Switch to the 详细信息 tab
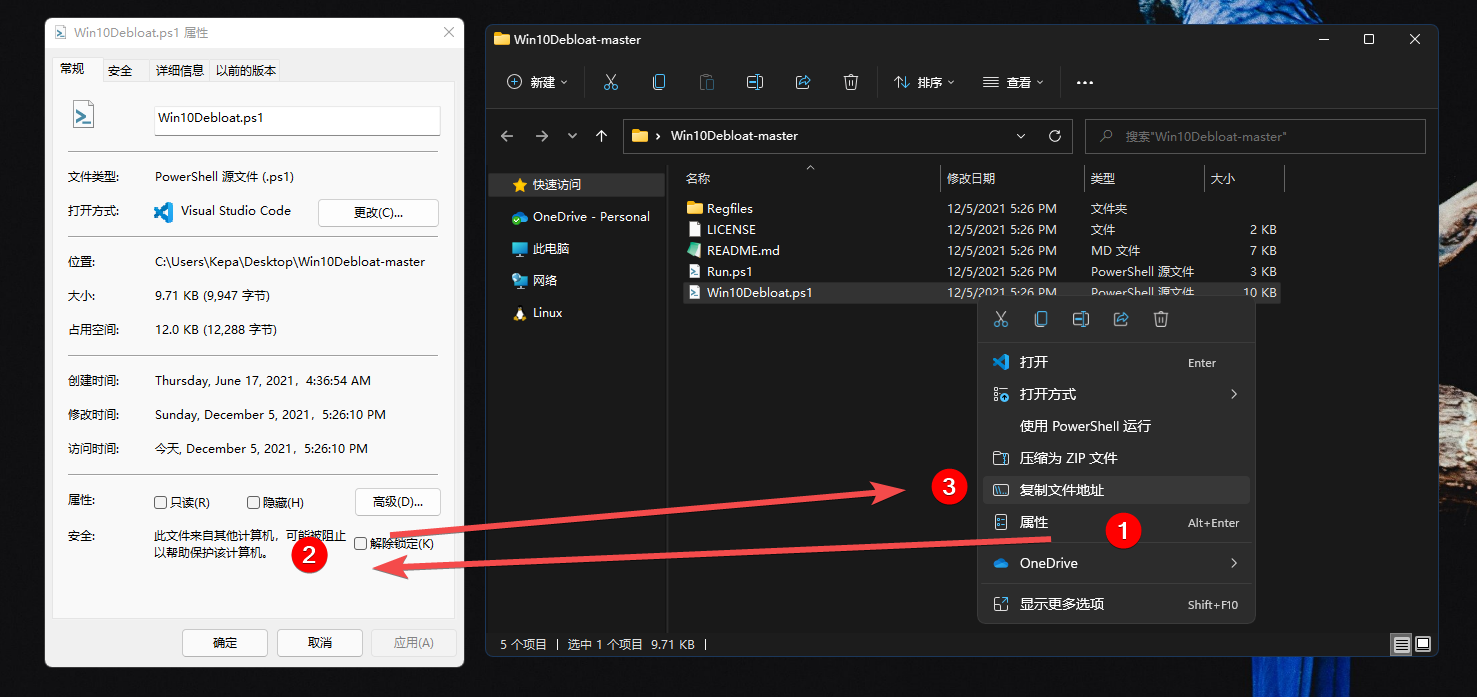Screen dimensions: 1477x697 coord(180,70)
